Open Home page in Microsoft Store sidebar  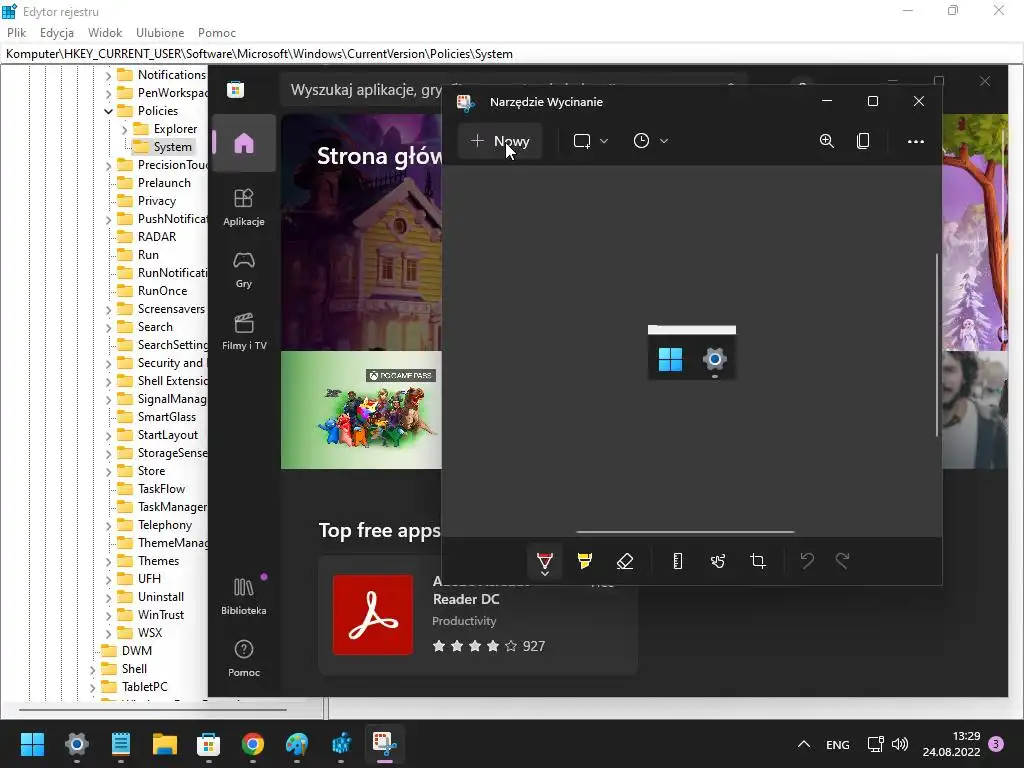[x=244, y=142]
